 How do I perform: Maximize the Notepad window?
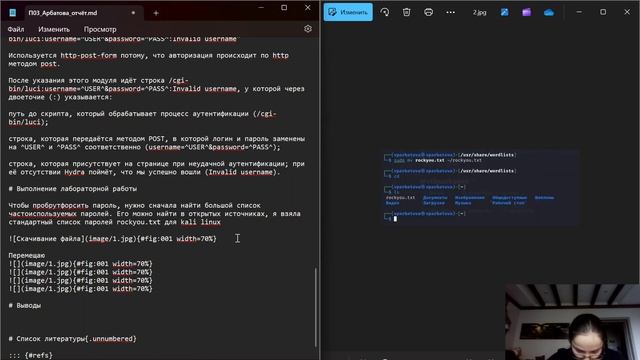(284, 8)
